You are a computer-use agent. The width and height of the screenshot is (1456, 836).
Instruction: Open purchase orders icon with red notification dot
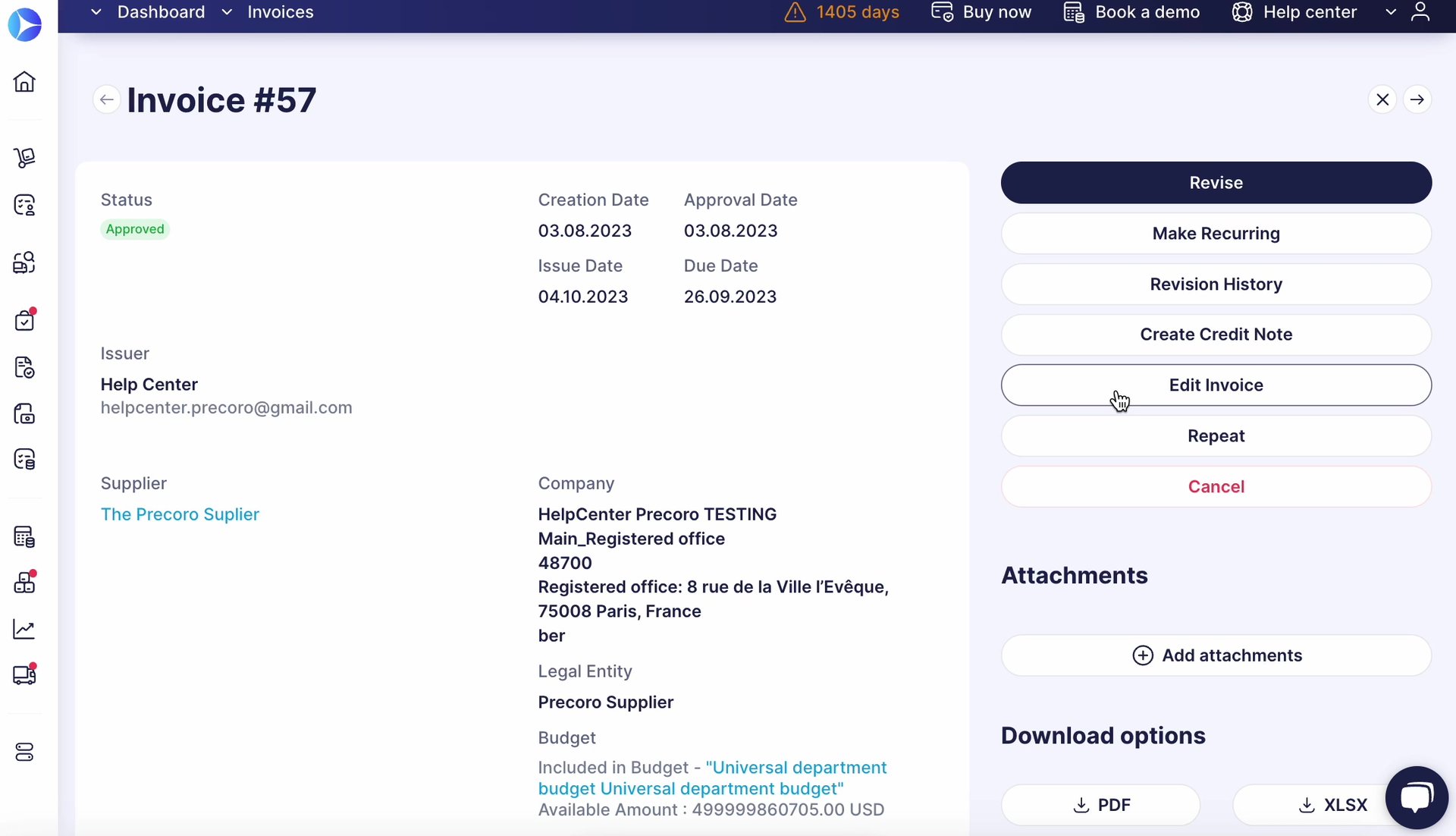pyautogui.click(x=25, y=319)
